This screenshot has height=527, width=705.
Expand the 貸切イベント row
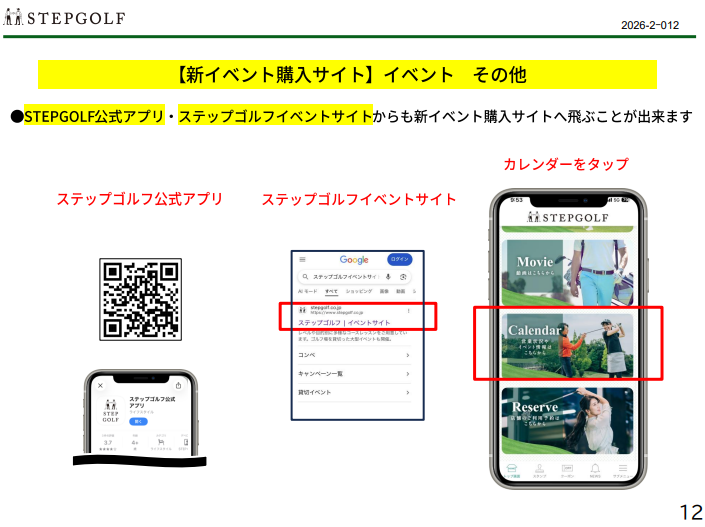click(407, 392)
